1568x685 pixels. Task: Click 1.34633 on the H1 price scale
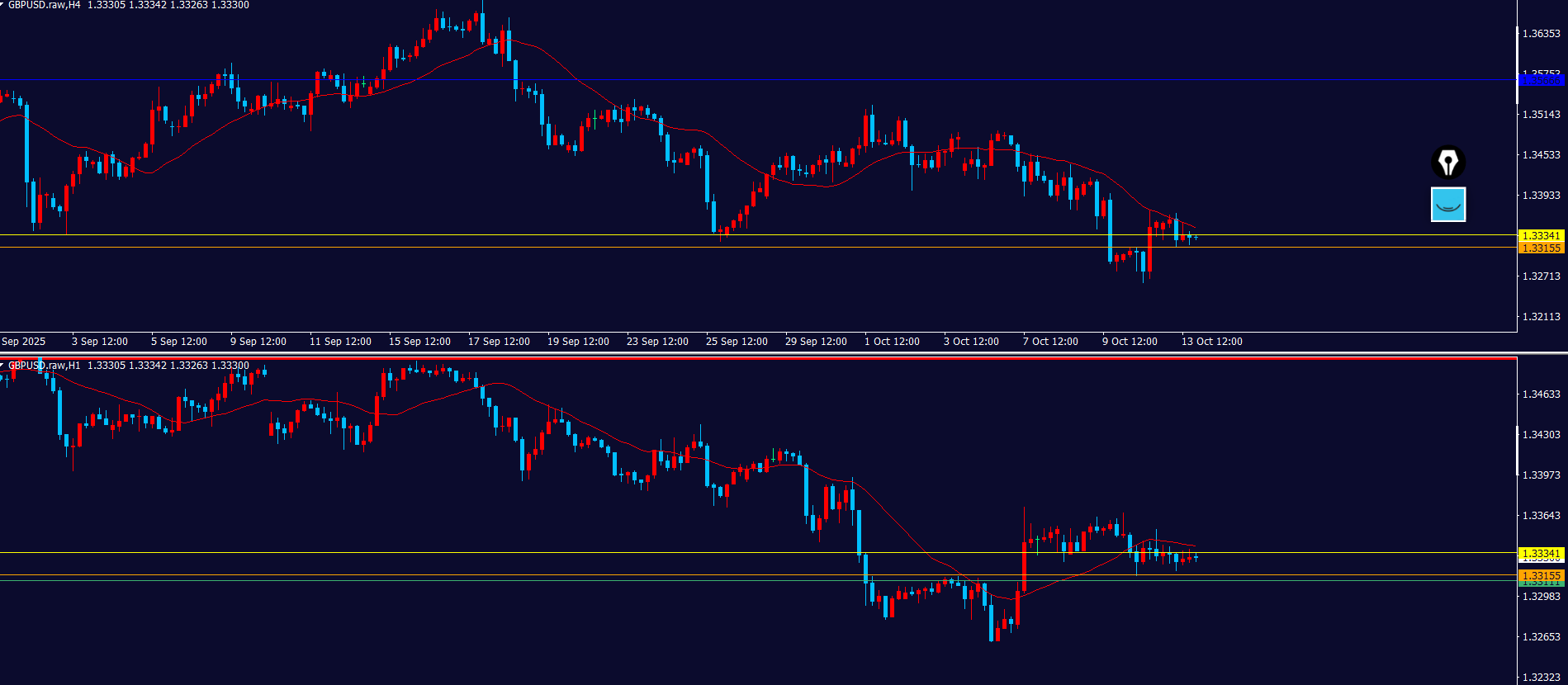(x=1542, y=394)
